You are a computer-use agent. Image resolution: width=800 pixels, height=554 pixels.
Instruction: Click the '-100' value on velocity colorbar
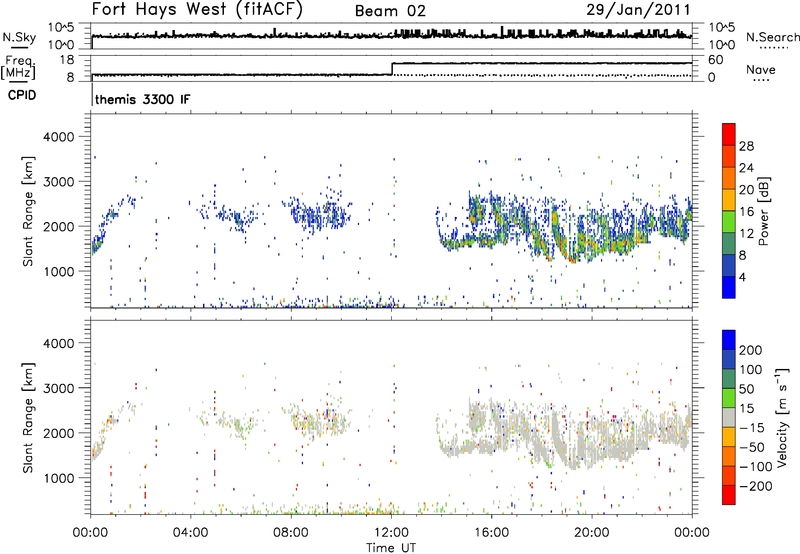coord(756,466)
